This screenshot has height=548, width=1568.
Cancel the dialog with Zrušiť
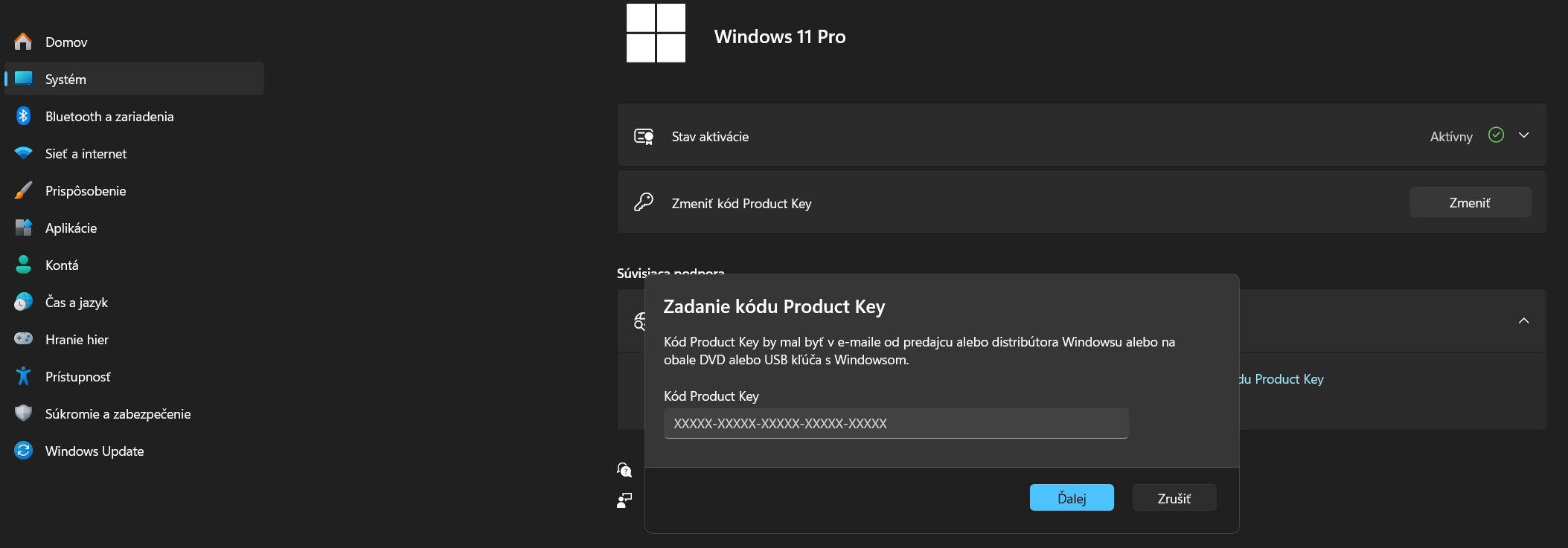pyautogui.click(x=1174, y=498)
